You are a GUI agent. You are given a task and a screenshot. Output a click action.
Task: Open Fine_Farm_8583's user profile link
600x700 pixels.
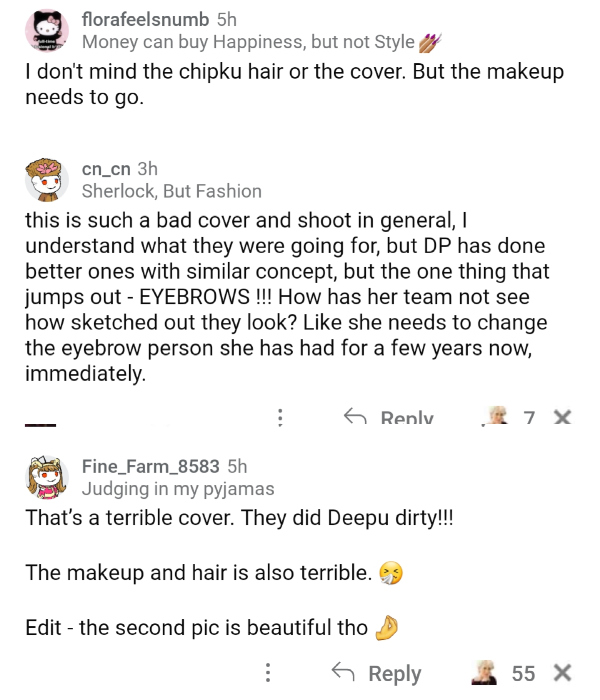[152, 466]
